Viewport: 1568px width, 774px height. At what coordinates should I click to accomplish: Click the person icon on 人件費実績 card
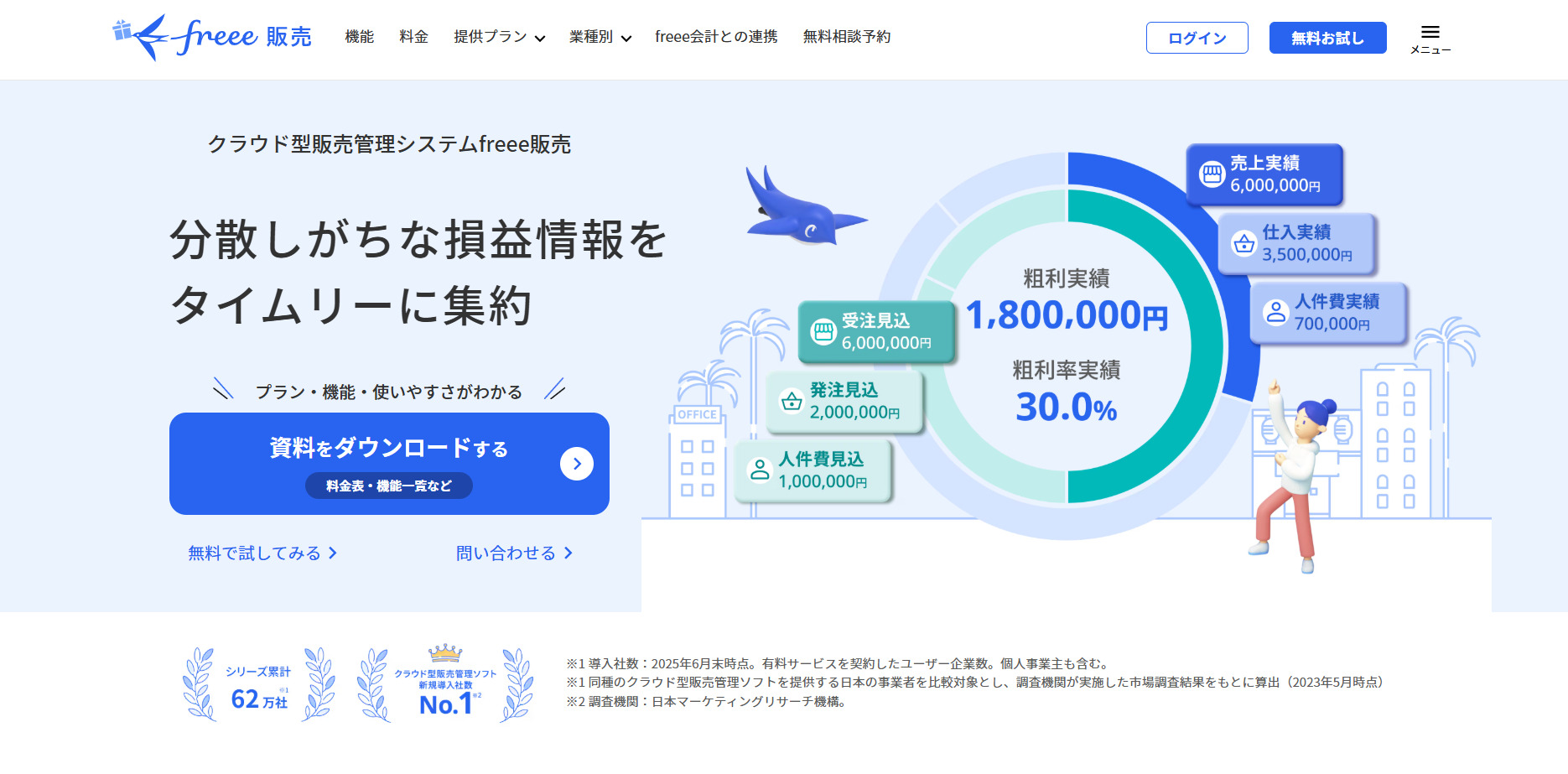coord(1275,313)
